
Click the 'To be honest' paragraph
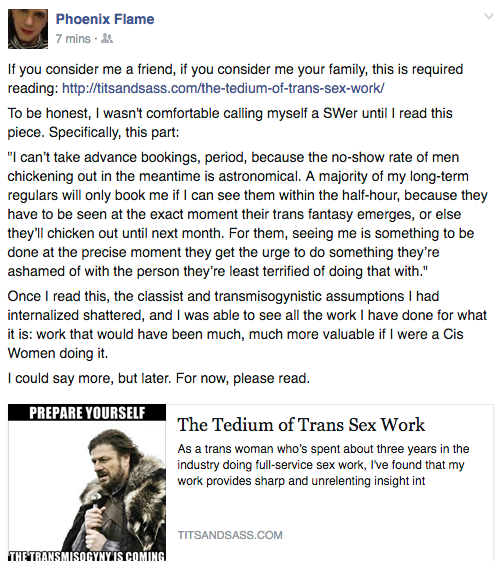(x=230, y=123)
